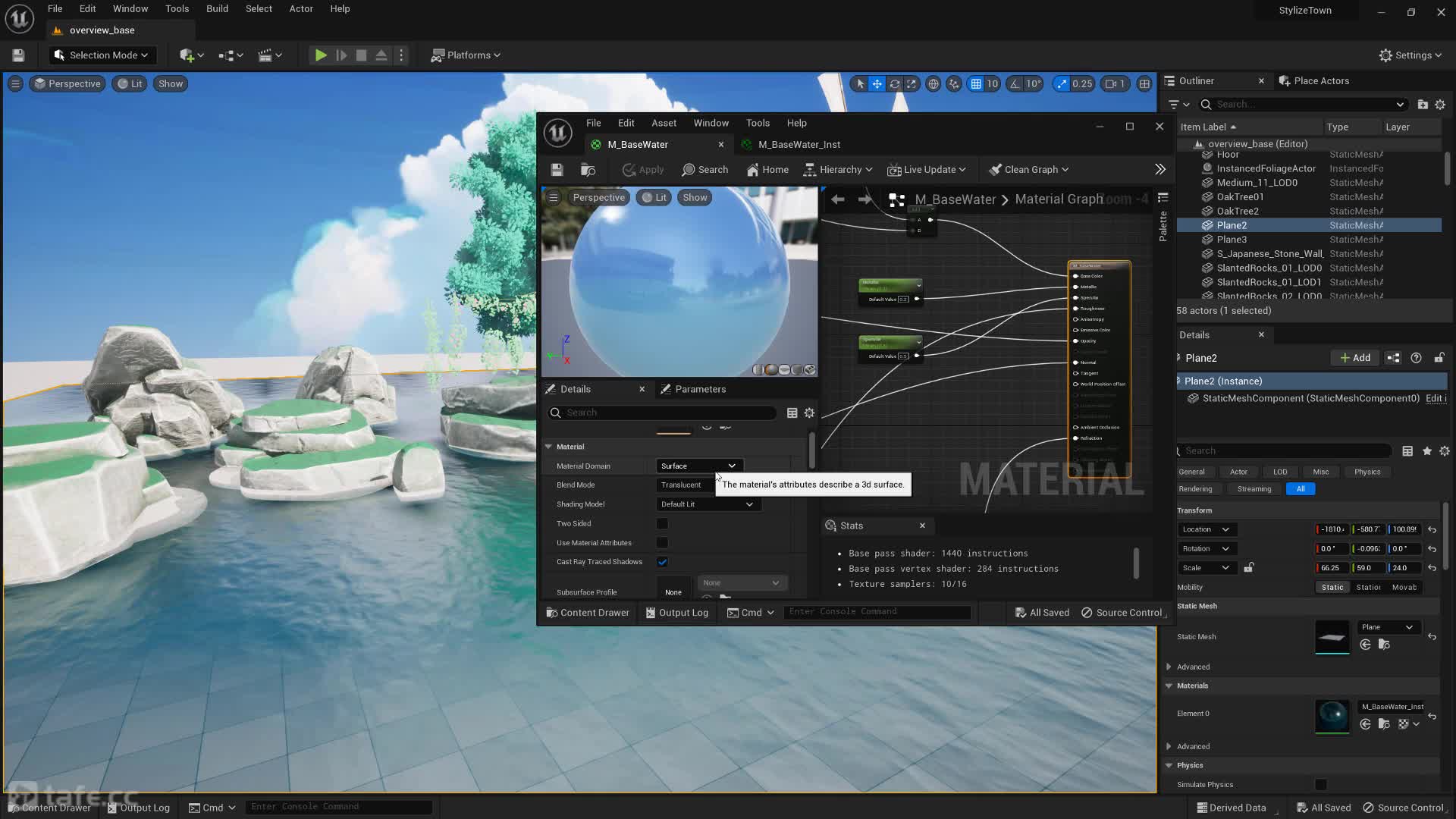Open the Settings dropdown in main editor
This screenshot has width=1456, height=819.
click(x=1410, y=55)
